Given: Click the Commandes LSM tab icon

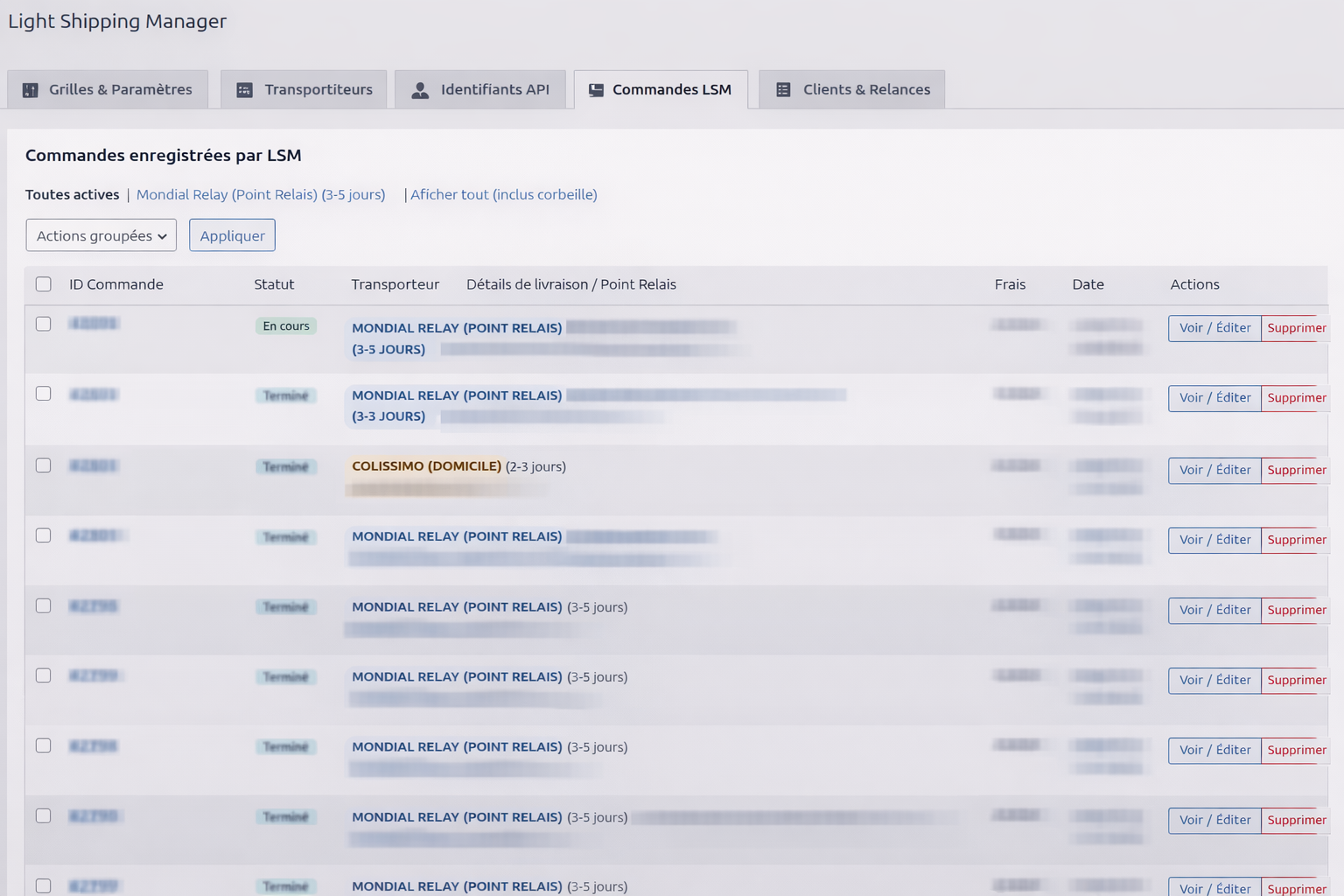Looking at the screenshot, I should coord(596,90).
